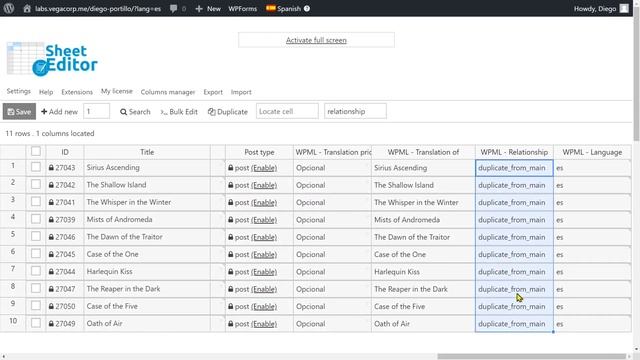Screen dimensions: 640x360
Task: Click the WPML - Language column header
Action: pos(592,152)
